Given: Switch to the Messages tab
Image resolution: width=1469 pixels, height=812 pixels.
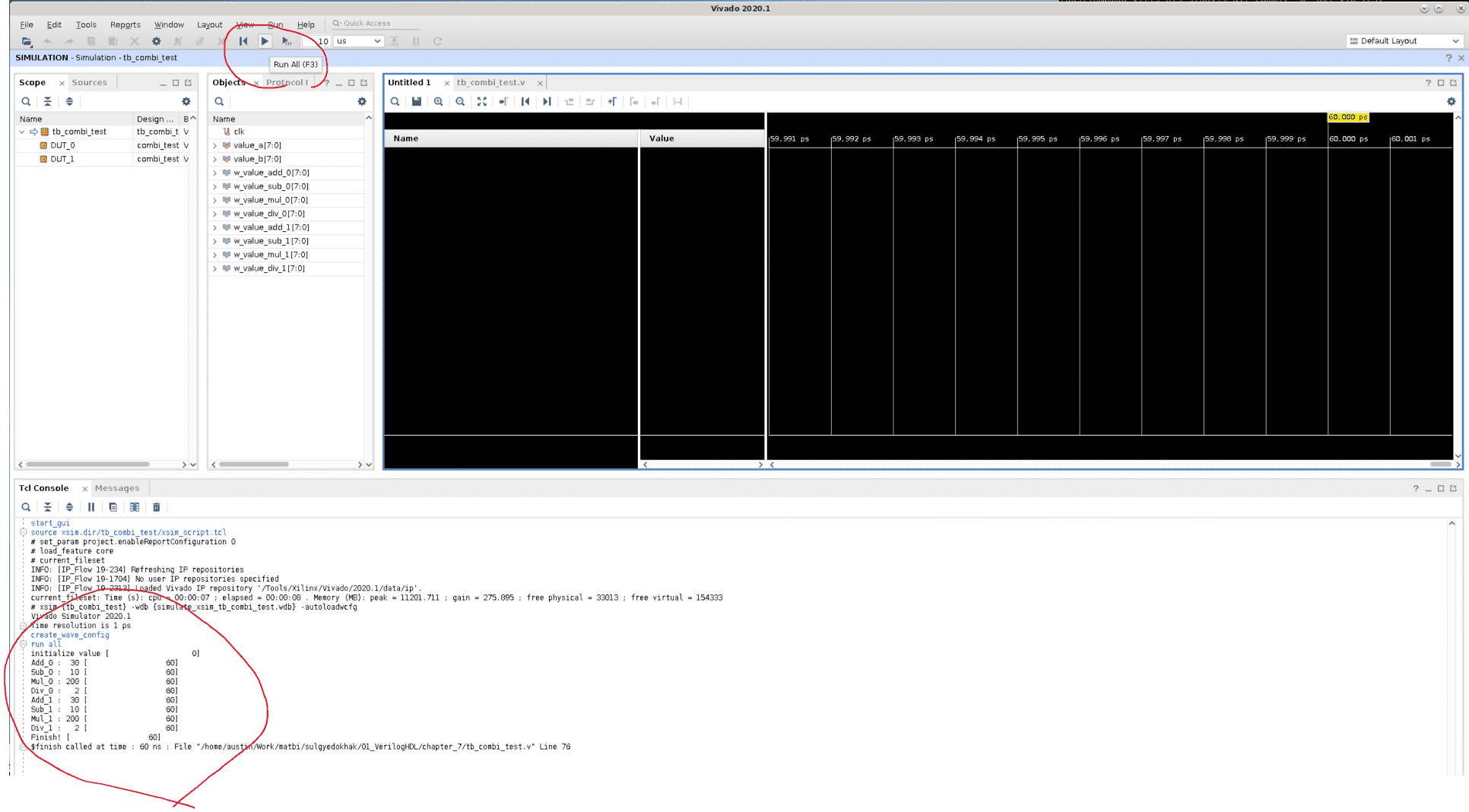Looking at the screenshot, I should tap(117, 488).
